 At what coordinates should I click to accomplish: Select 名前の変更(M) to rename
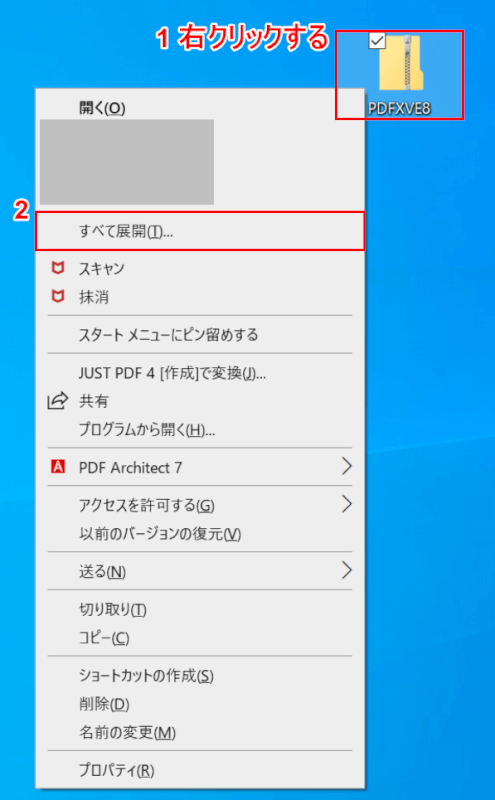tap(200, 733)
